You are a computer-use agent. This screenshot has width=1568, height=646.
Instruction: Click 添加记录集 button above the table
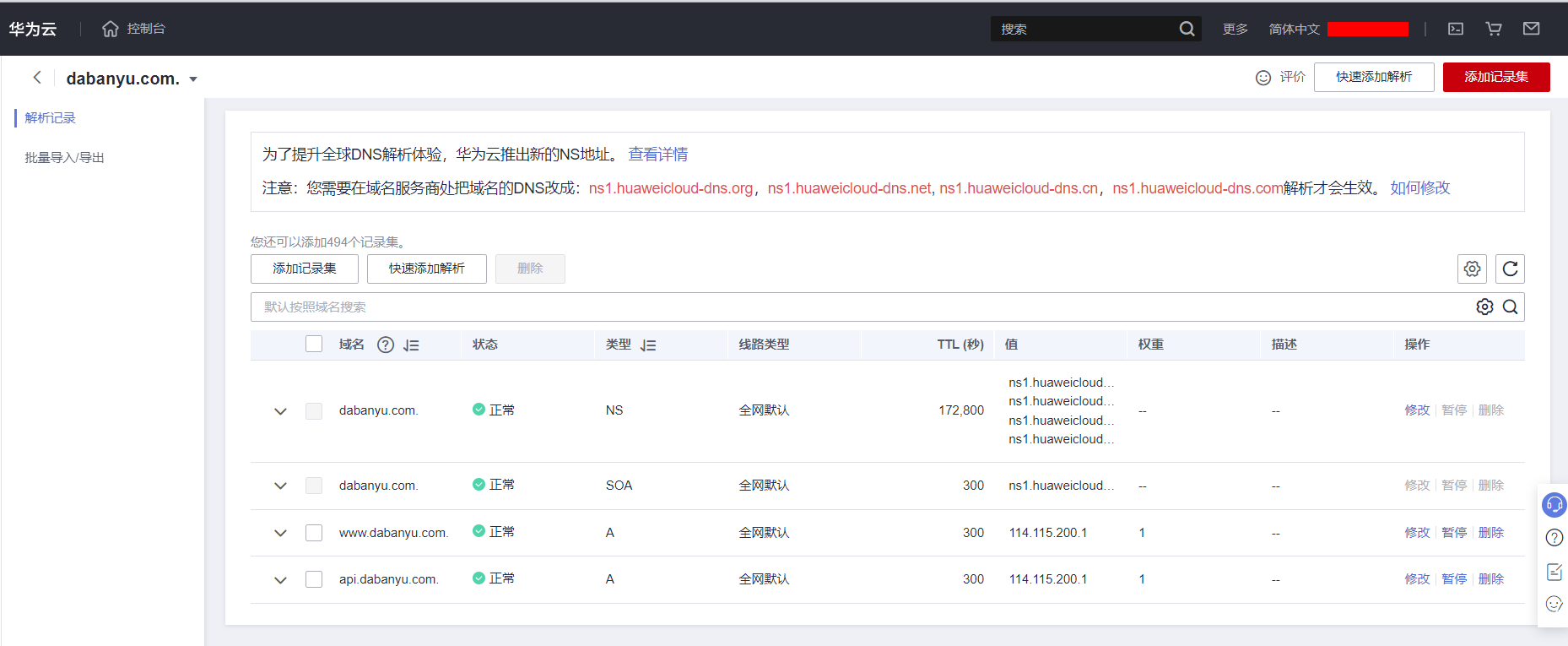coord(305,269)
